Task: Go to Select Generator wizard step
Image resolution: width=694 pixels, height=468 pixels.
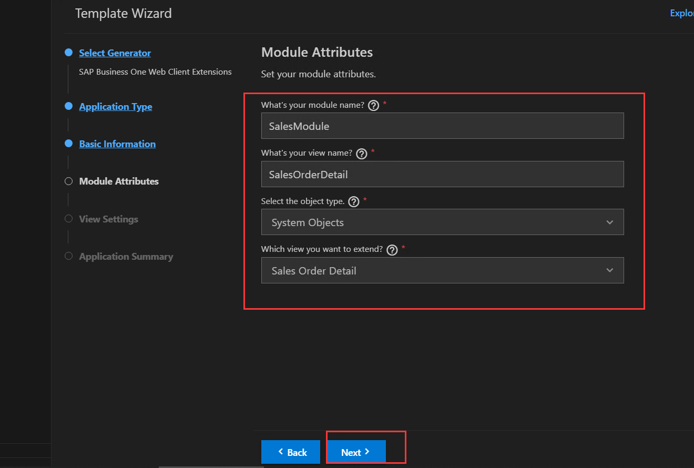Action: [115, 53]
